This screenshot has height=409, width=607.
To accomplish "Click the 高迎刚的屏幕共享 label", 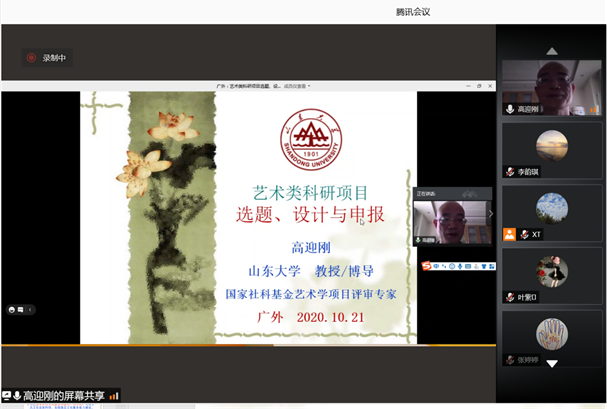I will (65, 396).
